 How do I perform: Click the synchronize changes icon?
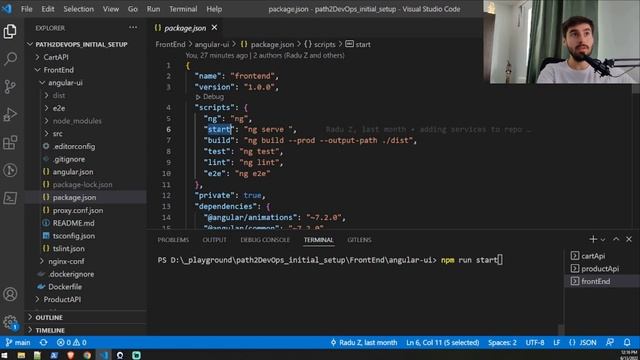click(43, 342)
